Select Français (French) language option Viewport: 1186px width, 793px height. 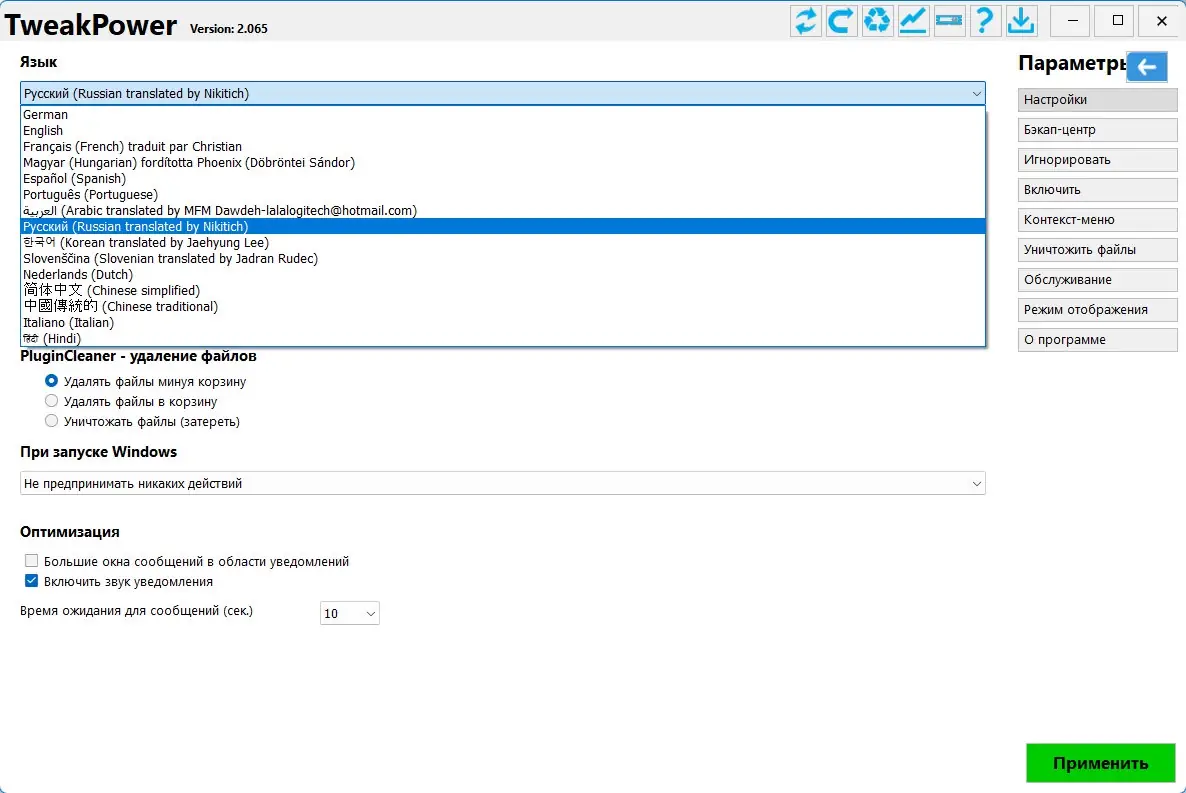(x=502, y=146)
